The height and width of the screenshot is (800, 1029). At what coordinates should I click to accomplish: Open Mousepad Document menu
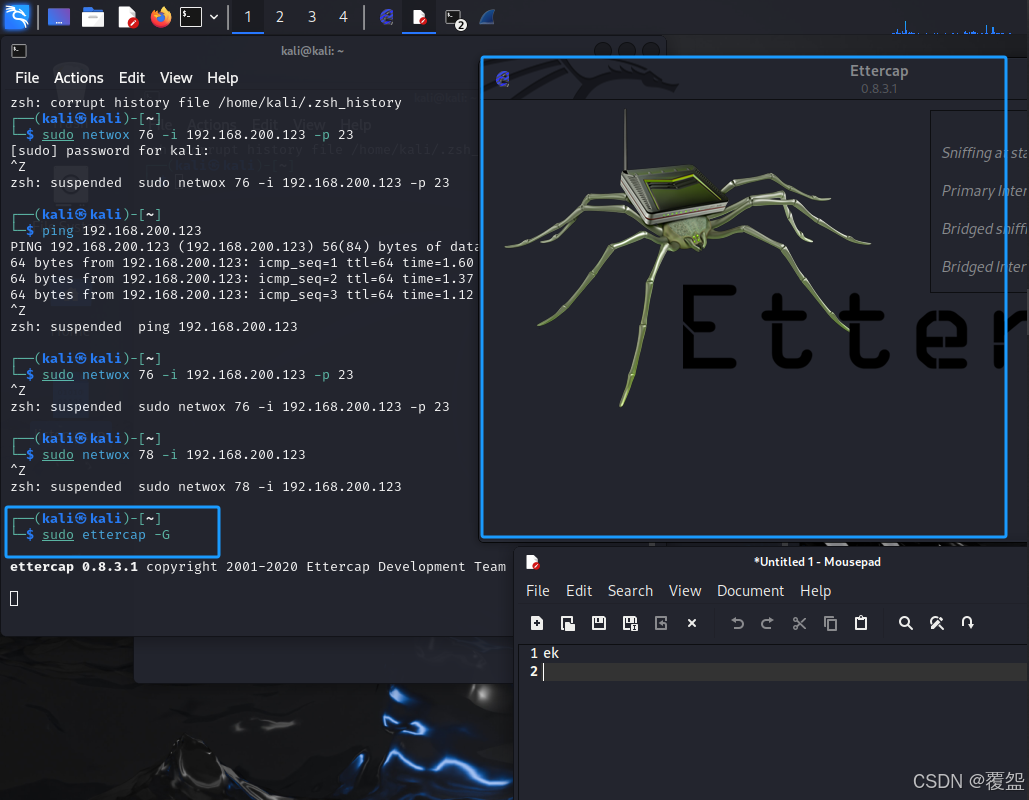[750, 591]
